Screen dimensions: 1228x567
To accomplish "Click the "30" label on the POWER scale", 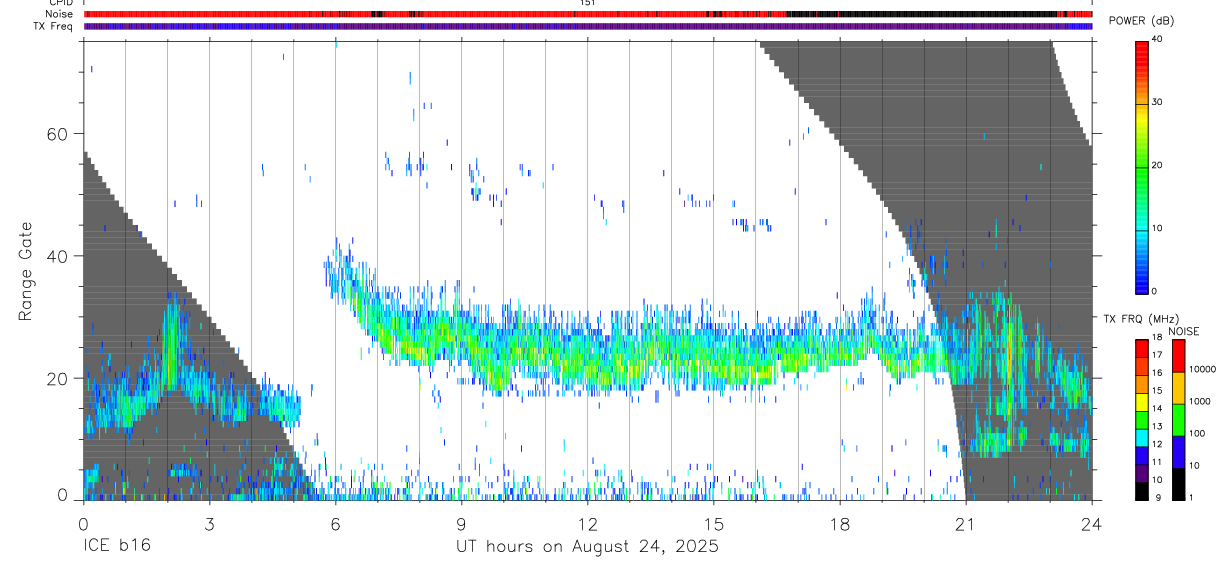I will click(1158, 103).
